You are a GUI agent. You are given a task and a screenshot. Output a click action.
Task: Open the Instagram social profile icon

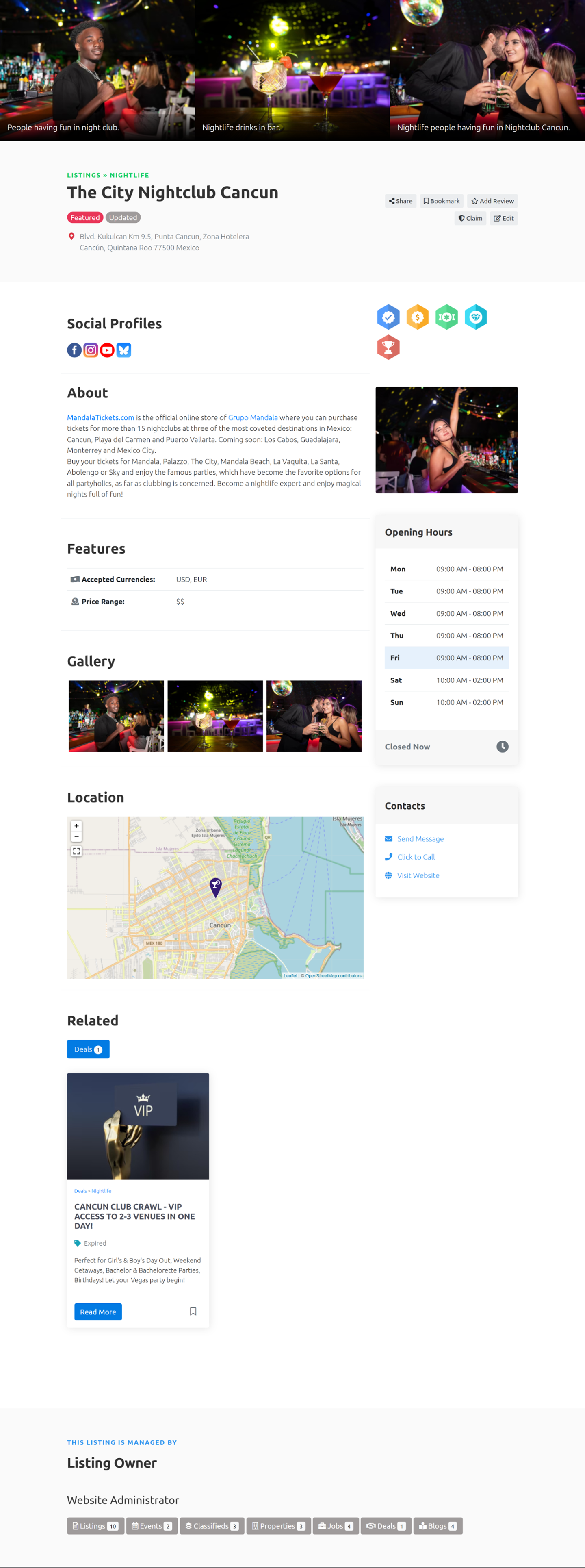91,350
